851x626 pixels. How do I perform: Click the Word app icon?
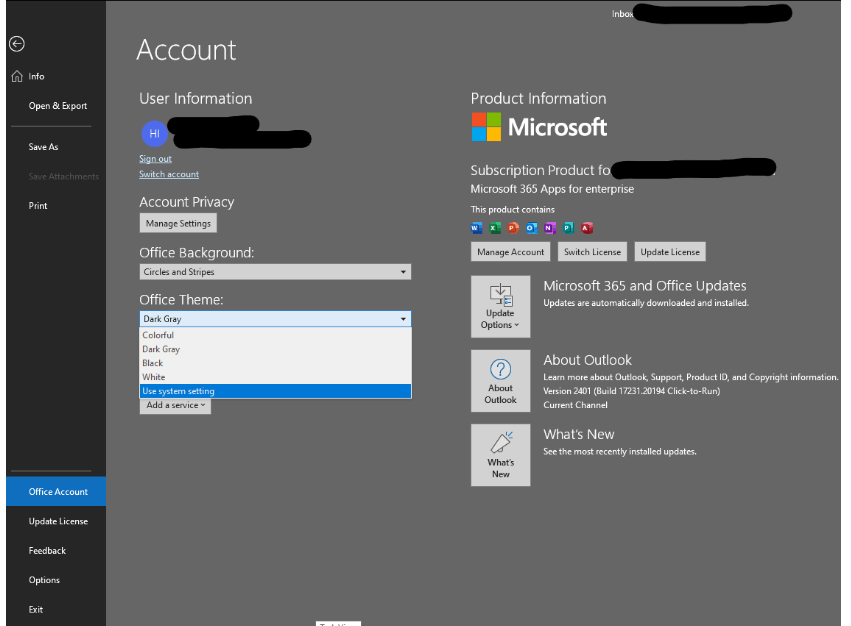477,228
